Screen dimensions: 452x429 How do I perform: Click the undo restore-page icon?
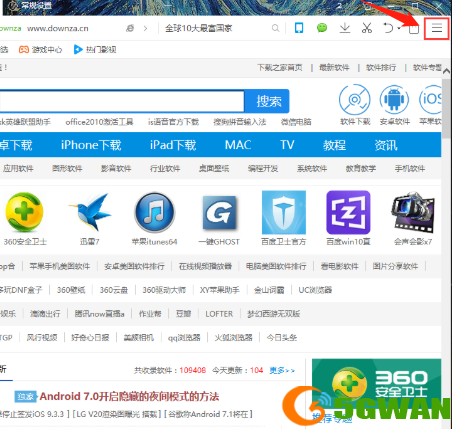point(388,28)
